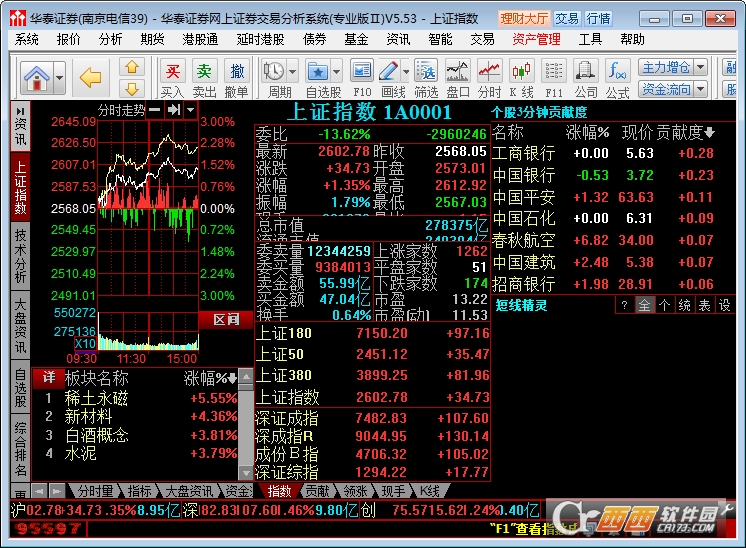The height and width of the screenshot is (548, 746).
Task: Open the 资产管理 menu
Action: (536, 39)
